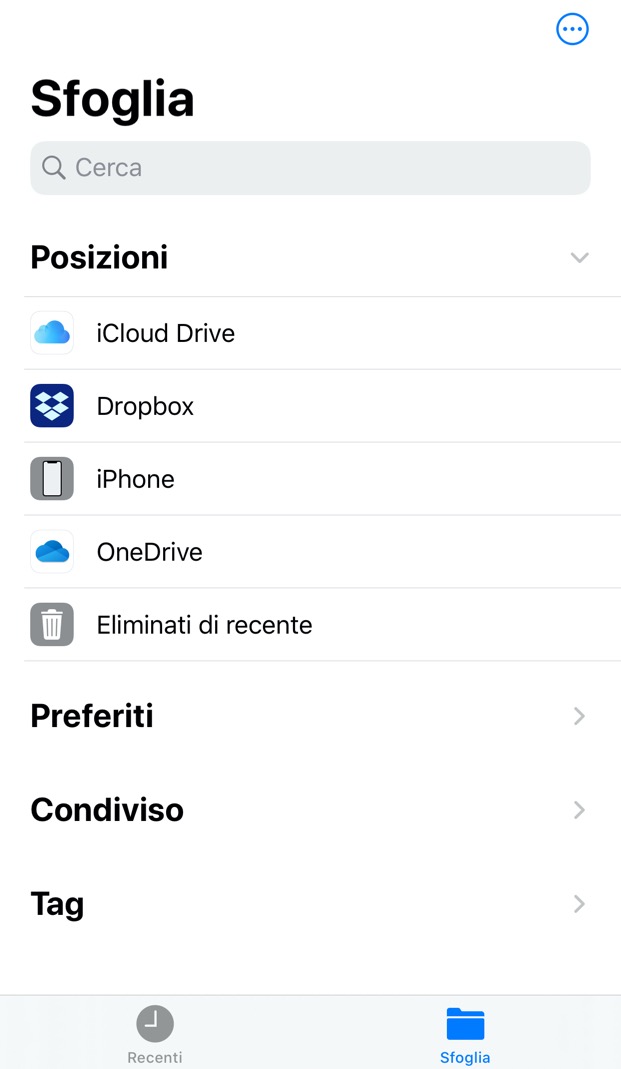Viewport: 621px width, 1069px height.
Task: Tap the Recenti clock icon
Action: [155, 1023]
